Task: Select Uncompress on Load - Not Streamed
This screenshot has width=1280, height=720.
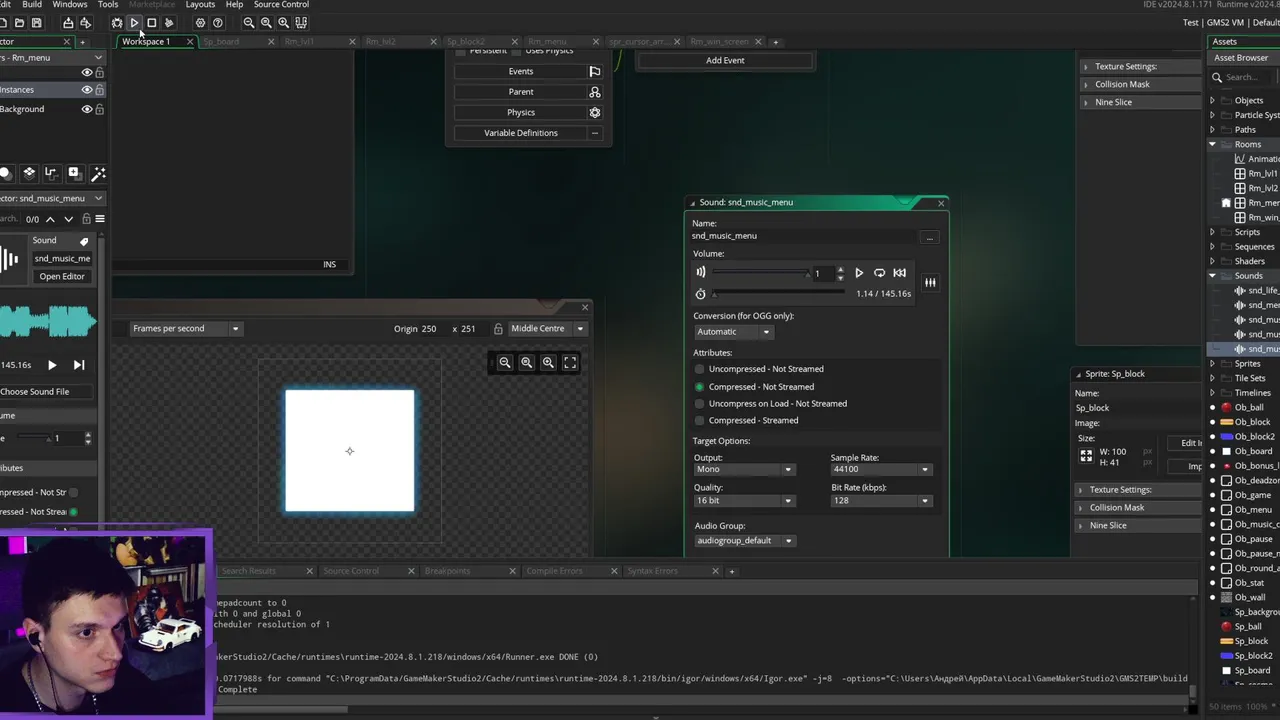Action: [700, 404]
